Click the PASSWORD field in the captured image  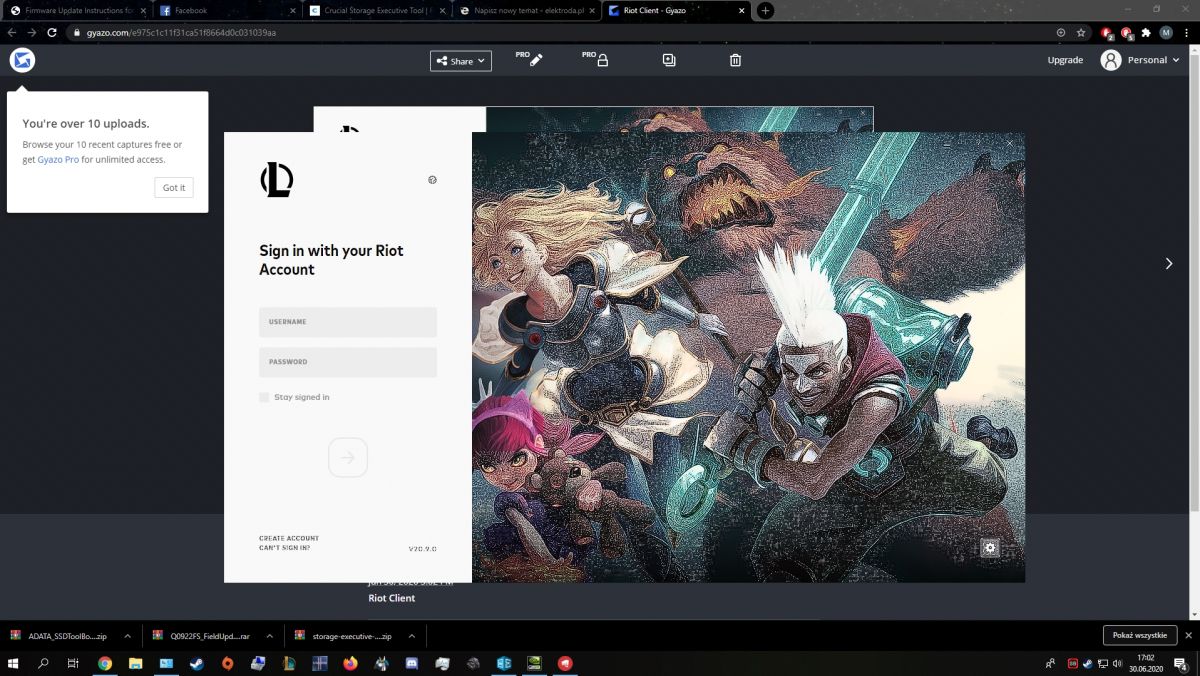pyautogui.click(x=348, y=362)
